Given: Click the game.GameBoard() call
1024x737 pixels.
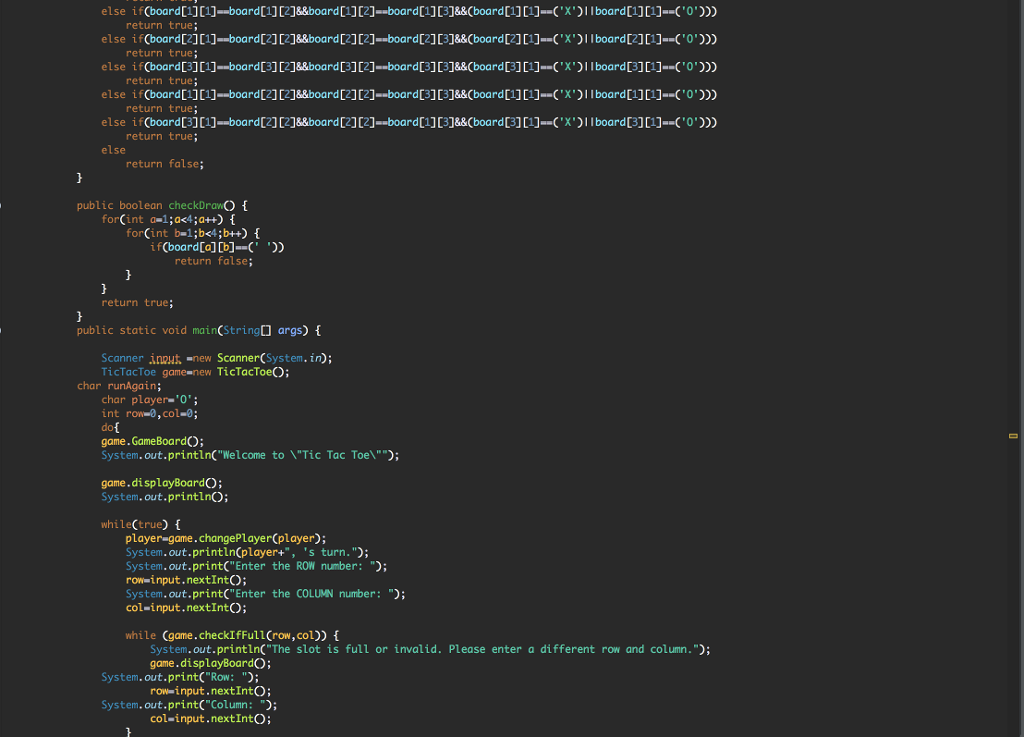Looking at the screenshot, I should point(152,441).
